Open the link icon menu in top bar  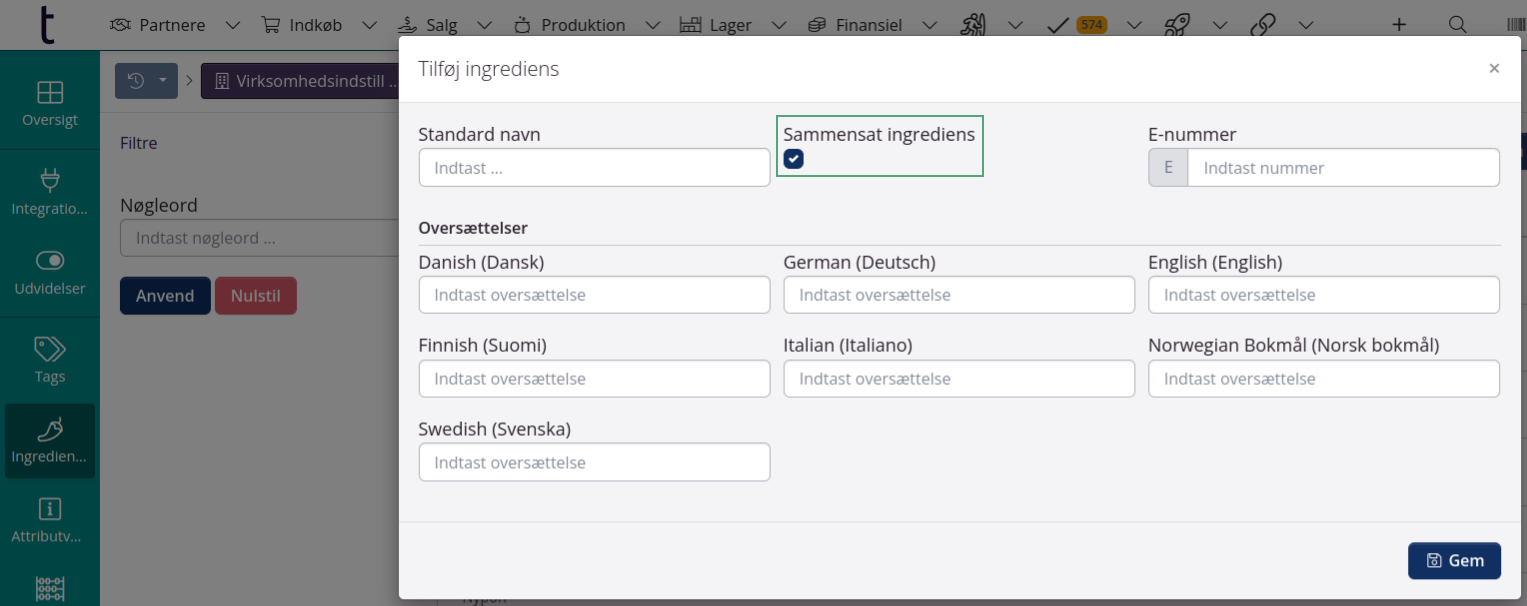pyautogui.click(x=1263, y=24)
